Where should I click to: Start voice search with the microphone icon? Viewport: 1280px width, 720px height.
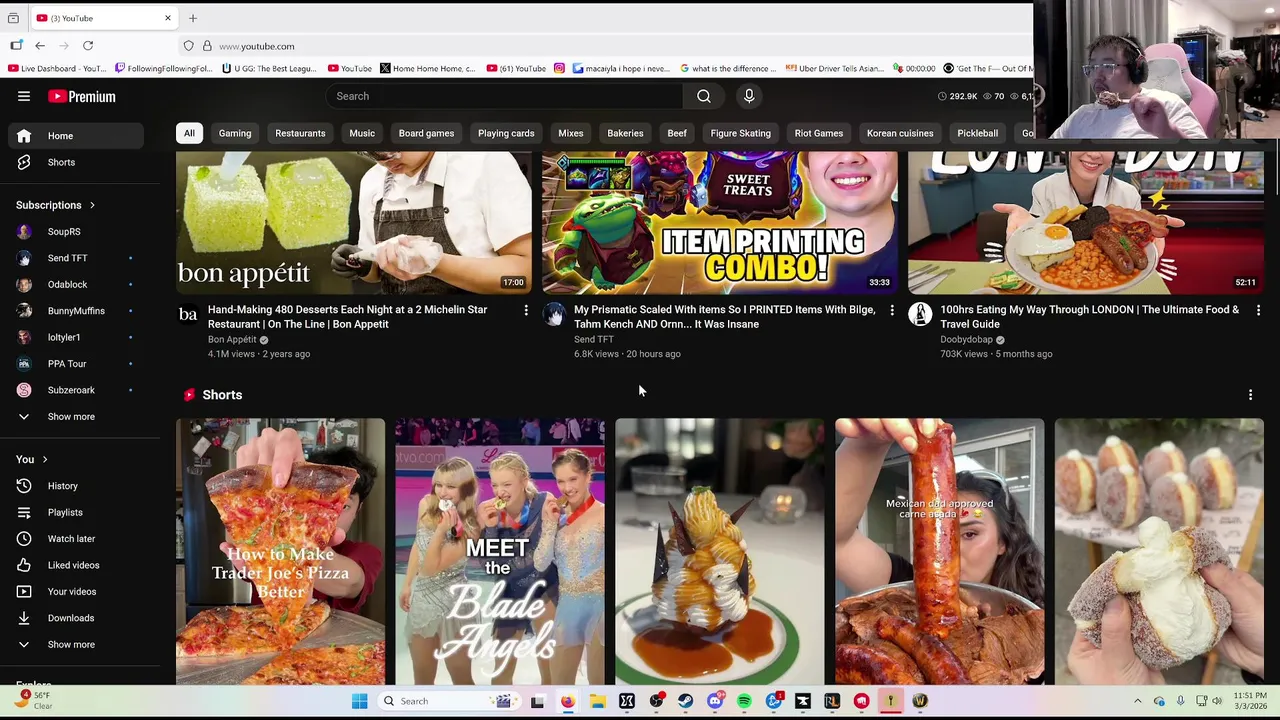(x=749, y=96)
